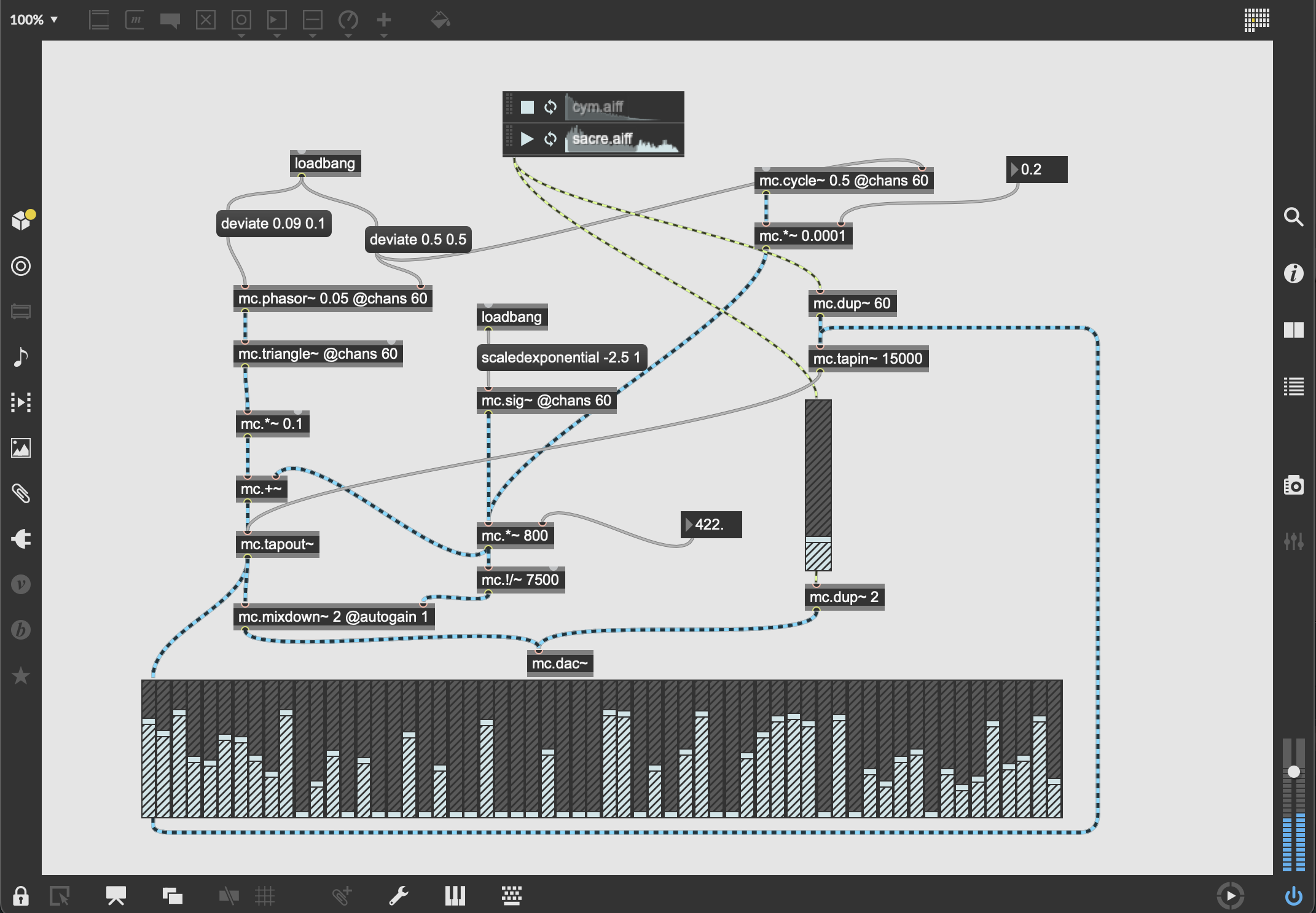Open the zoom level 100% dropdown

(x=34, y=20)
